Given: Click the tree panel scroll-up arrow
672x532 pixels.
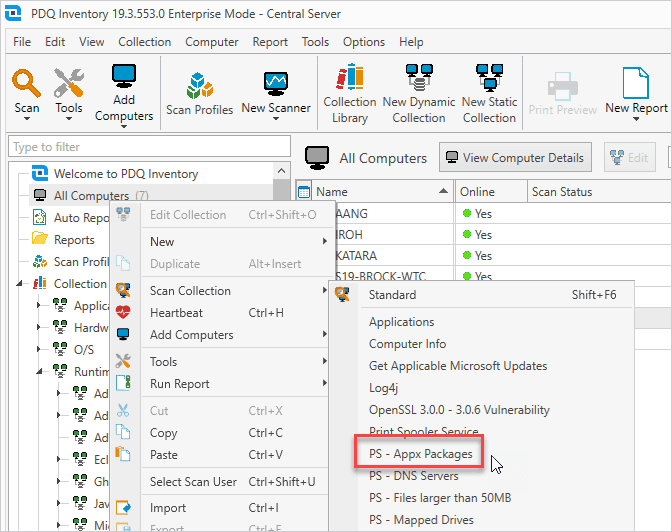Looking at the screenshot, I should [x=281, y=171].
